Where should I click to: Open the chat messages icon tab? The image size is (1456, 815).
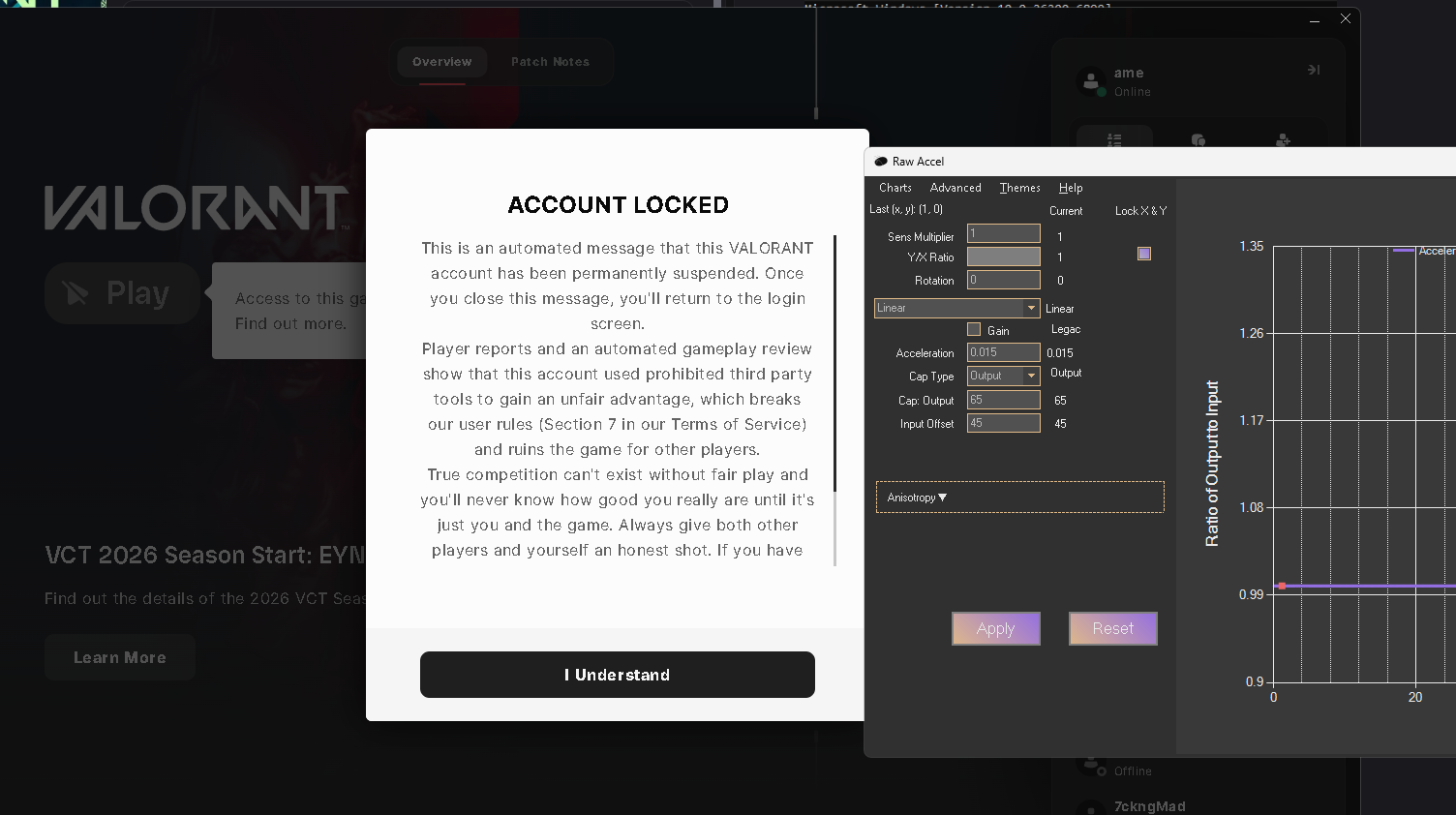click(x=1198, y=140)
